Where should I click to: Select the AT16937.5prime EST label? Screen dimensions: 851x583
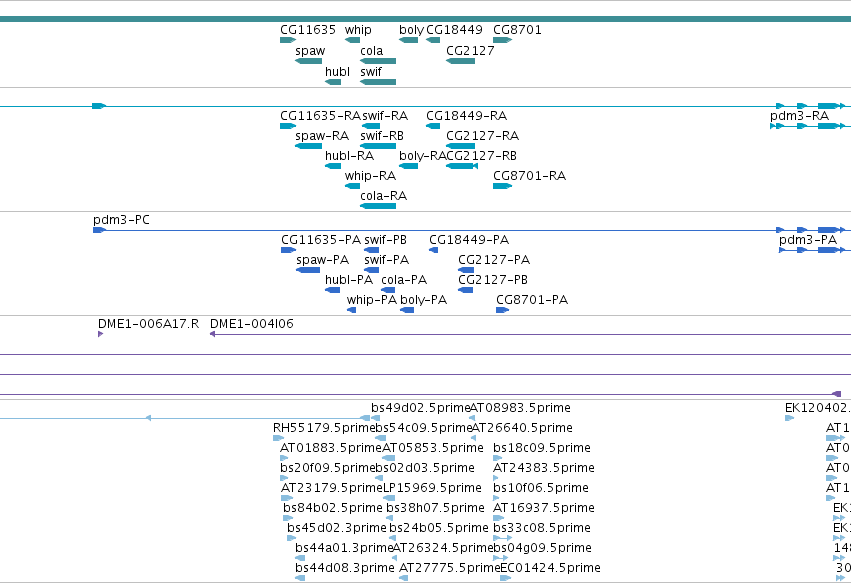(544, 508)
